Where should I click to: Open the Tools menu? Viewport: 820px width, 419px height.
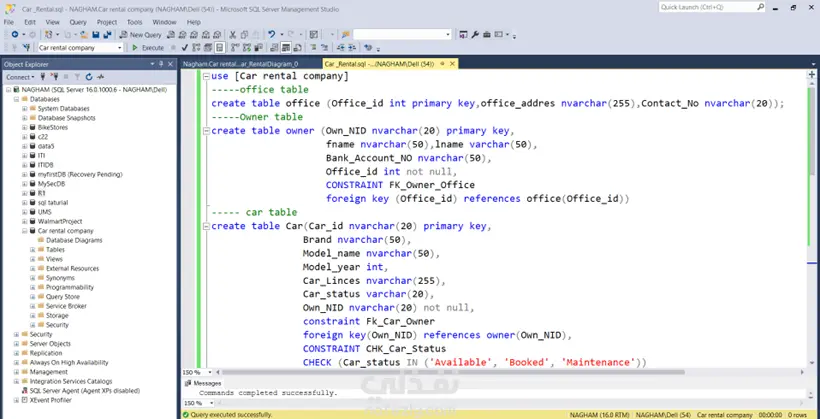tap(134, 22)
